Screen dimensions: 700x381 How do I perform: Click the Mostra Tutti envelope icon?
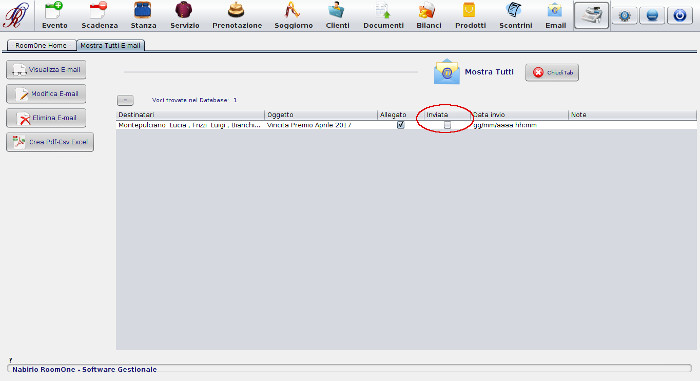[446, 71]
